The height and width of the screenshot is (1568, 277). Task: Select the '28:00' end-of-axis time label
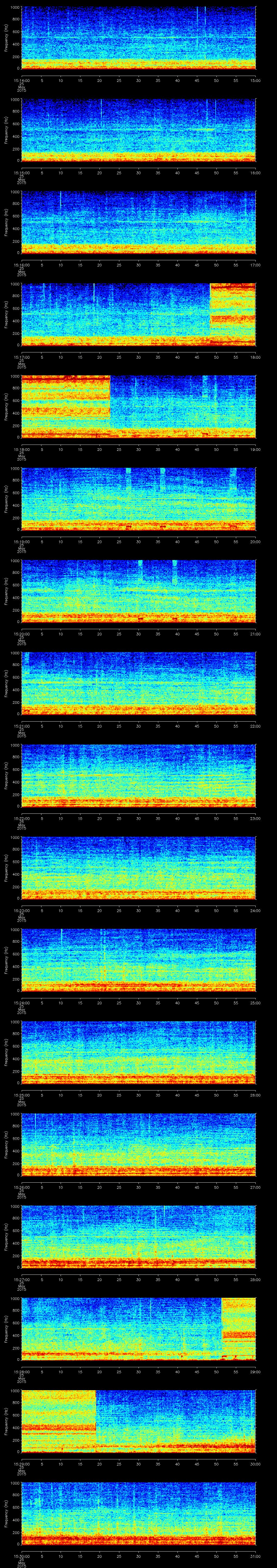[256, 1280]
